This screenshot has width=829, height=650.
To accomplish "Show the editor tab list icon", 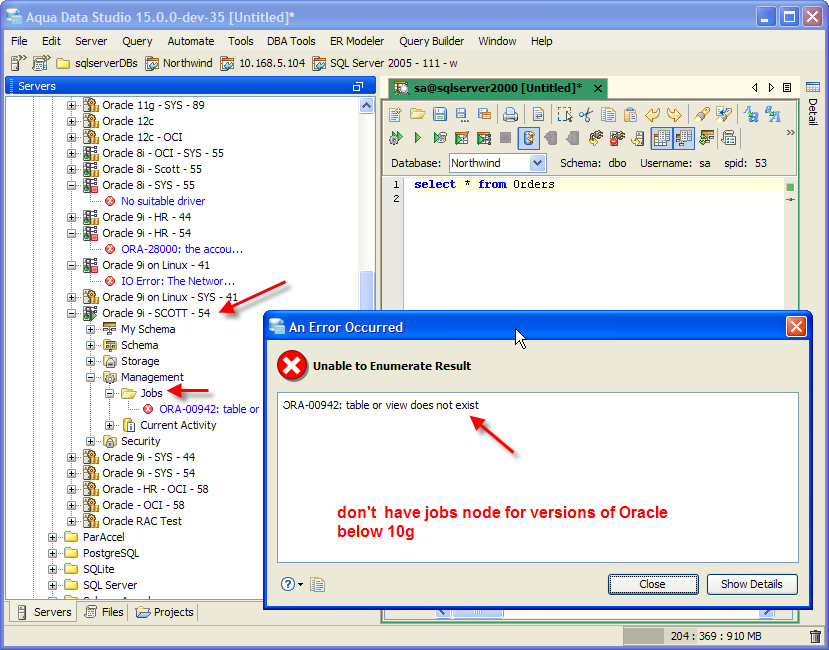I will pos(787,87).
